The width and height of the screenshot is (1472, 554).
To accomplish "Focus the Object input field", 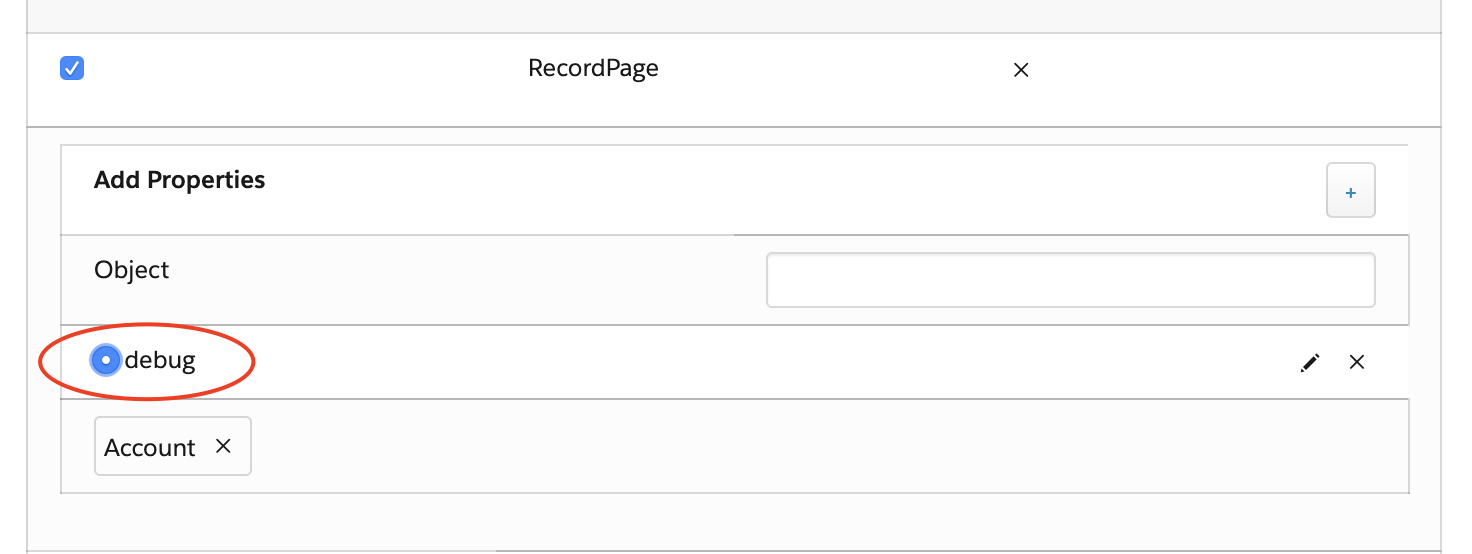I will (1070, 280).
